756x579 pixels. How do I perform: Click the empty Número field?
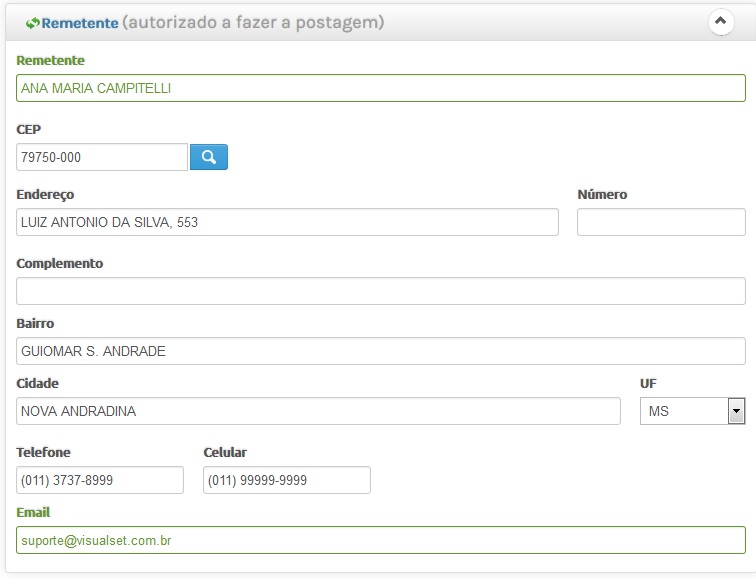point(662,222)
